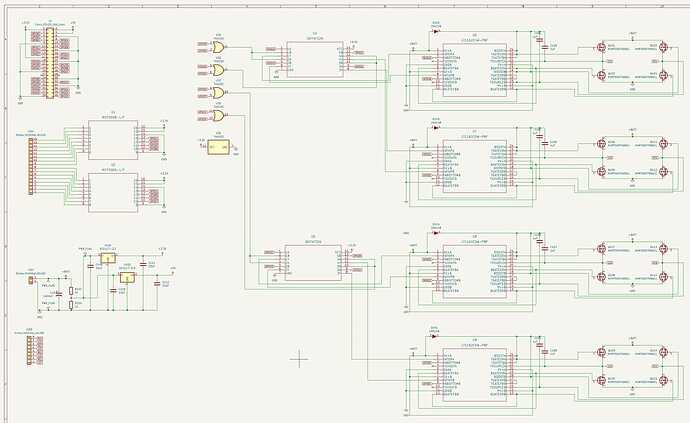Select the yellow 40-pin Raspberry Pi header symbol
The width and height of the screenshot is (690, 423).
pyautogui.click(x=50, y=63)
